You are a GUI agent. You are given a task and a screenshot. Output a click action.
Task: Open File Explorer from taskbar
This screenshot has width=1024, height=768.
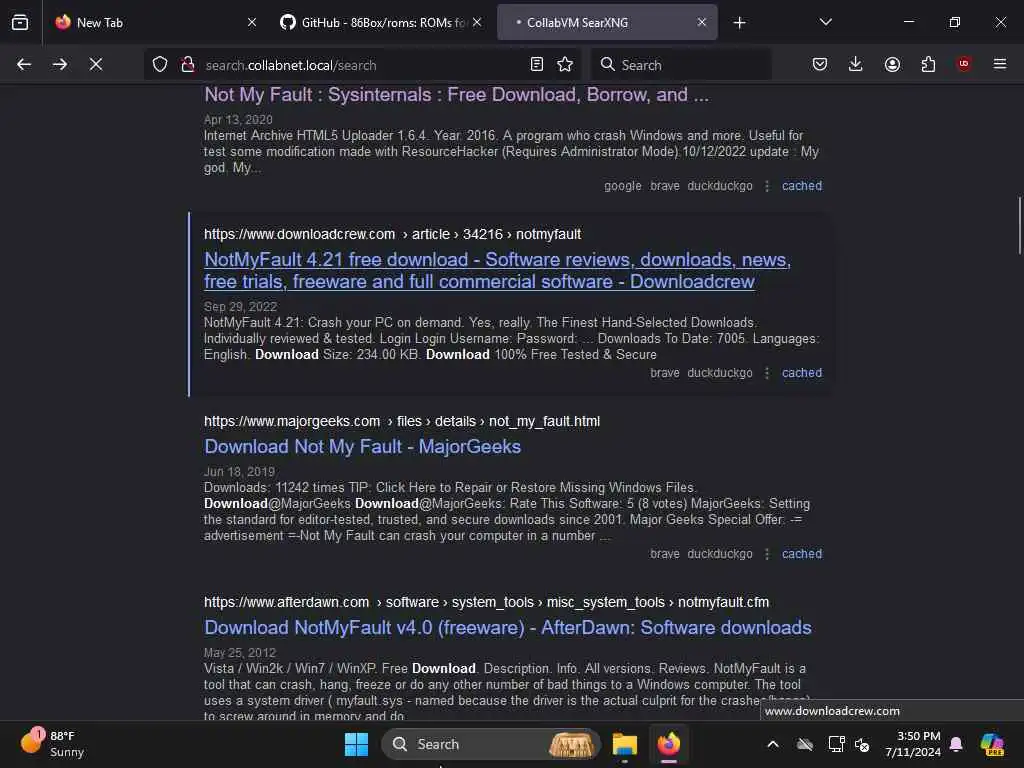(x=624, y=744)
